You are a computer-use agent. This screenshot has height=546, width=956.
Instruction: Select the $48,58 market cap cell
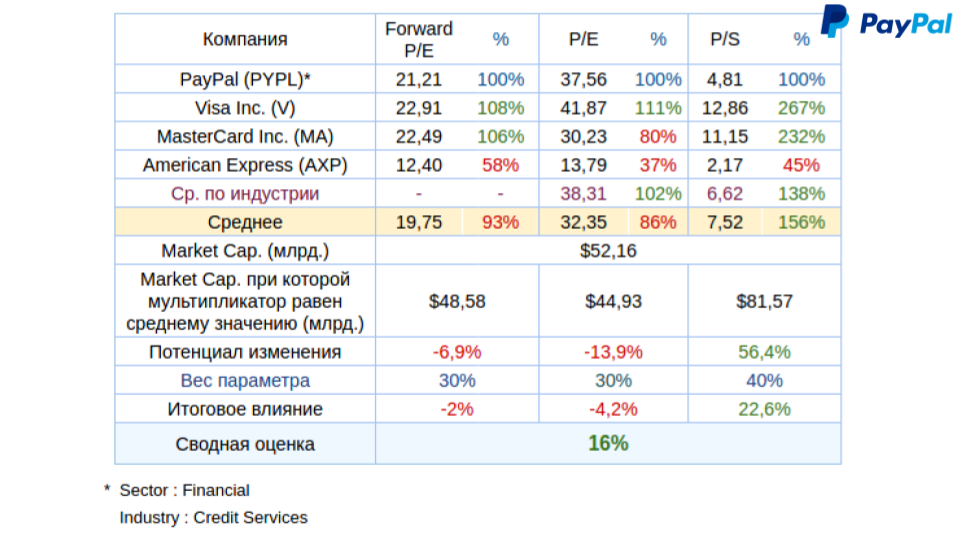point(457,301)
